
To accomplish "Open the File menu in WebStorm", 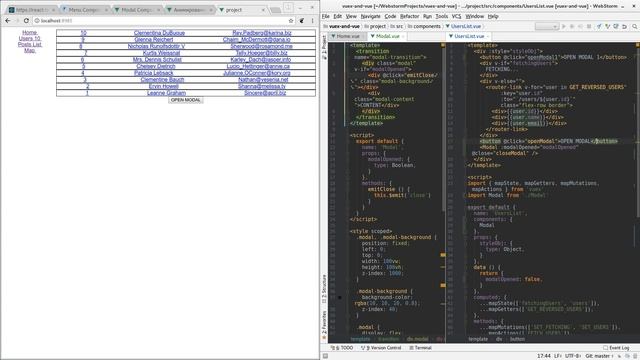I will click(326, 16).
